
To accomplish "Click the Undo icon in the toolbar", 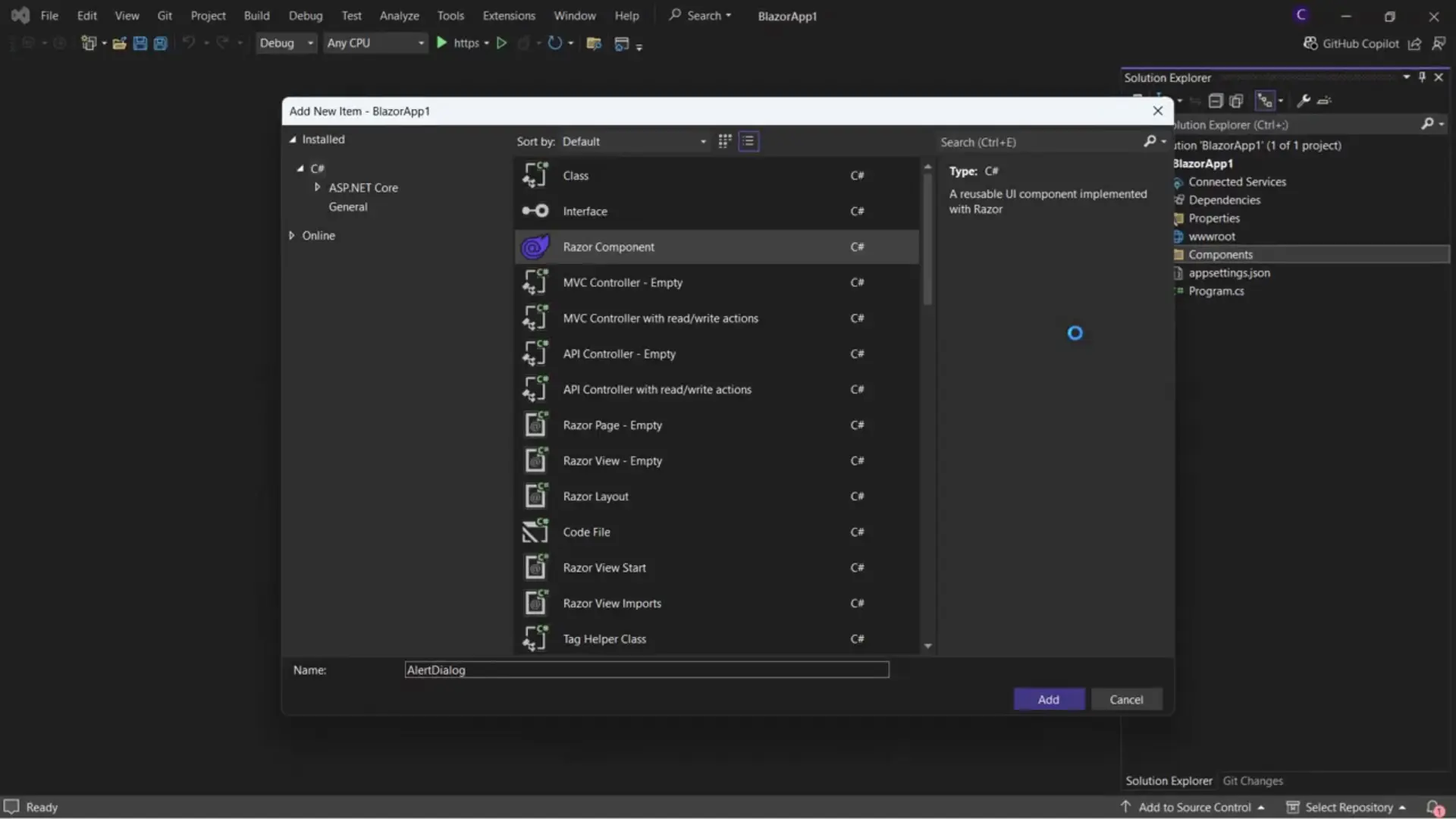I will coord(189,43).
